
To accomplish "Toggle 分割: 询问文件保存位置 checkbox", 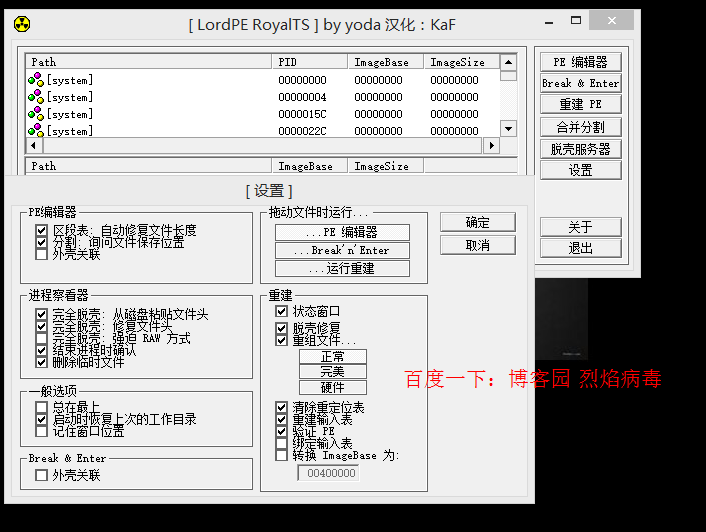I will click(41, 242).
